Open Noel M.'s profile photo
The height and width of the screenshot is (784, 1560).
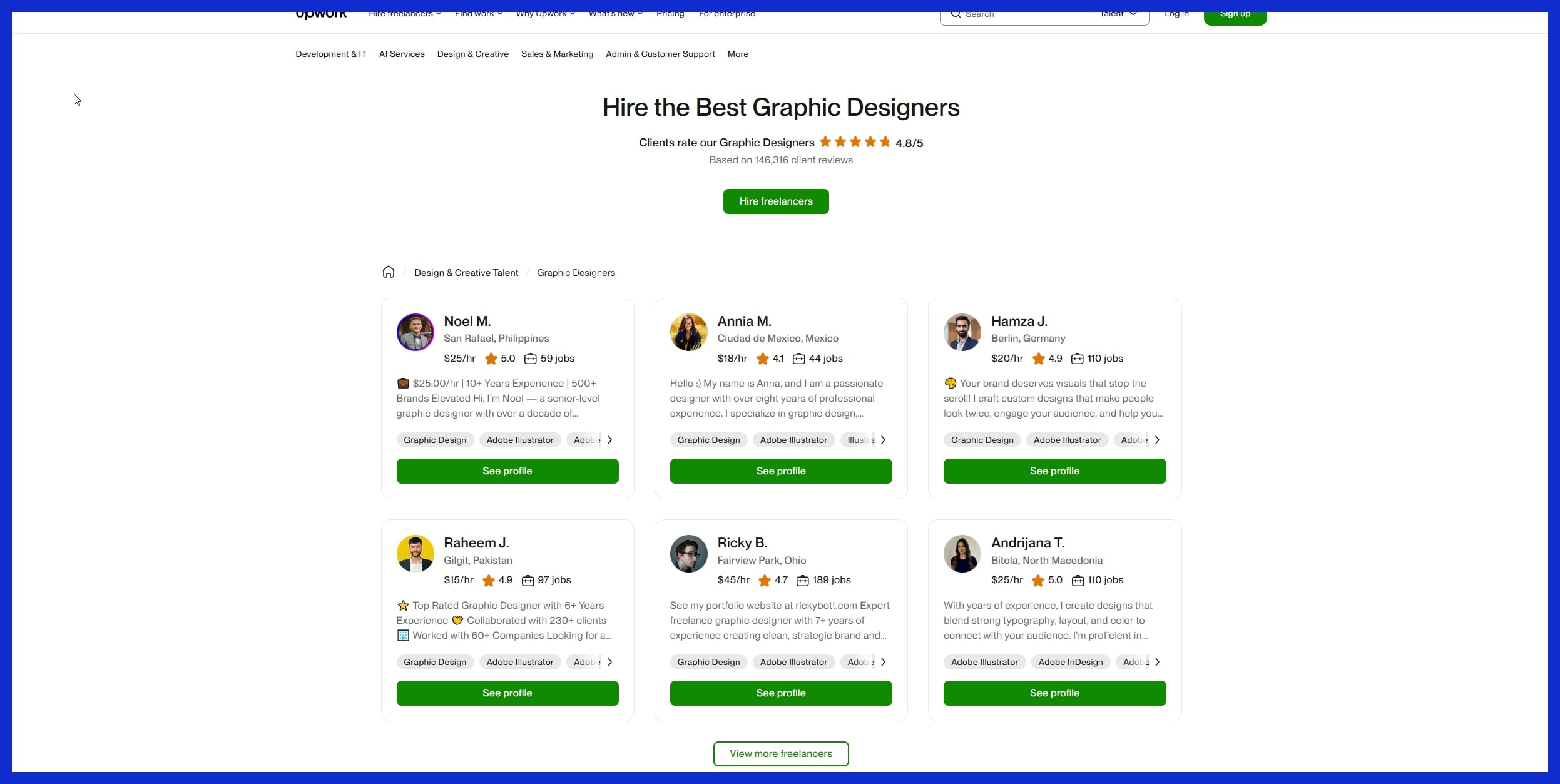(x=415, y=332)
